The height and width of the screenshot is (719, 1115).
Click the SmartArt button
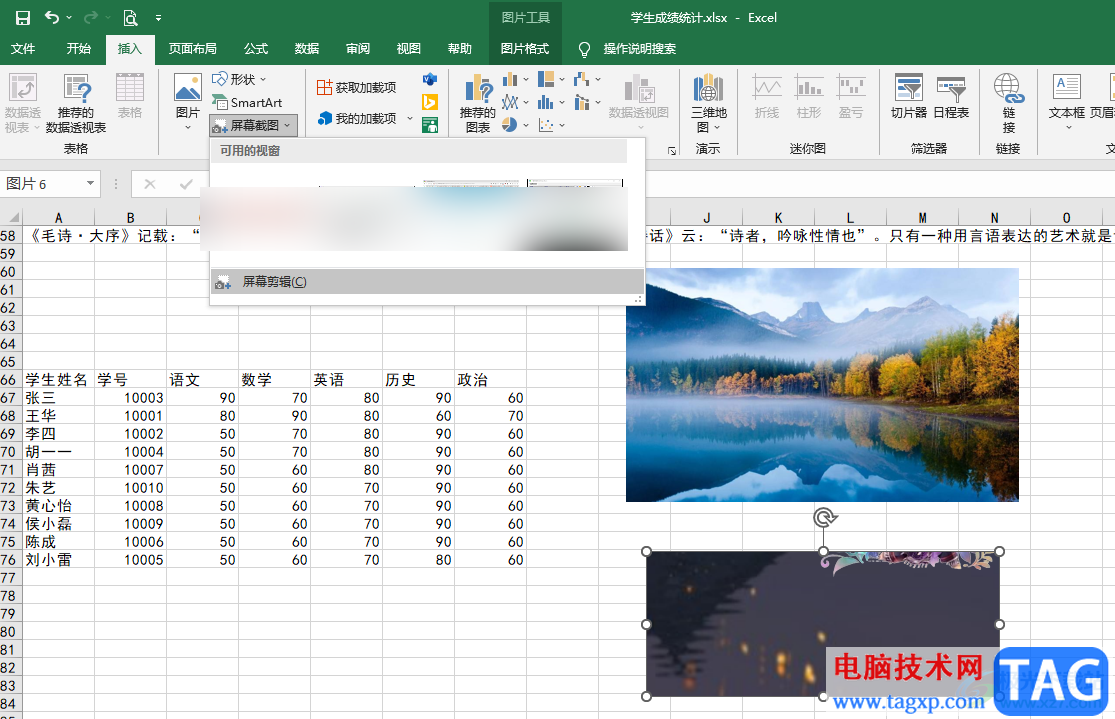(247, 102)
